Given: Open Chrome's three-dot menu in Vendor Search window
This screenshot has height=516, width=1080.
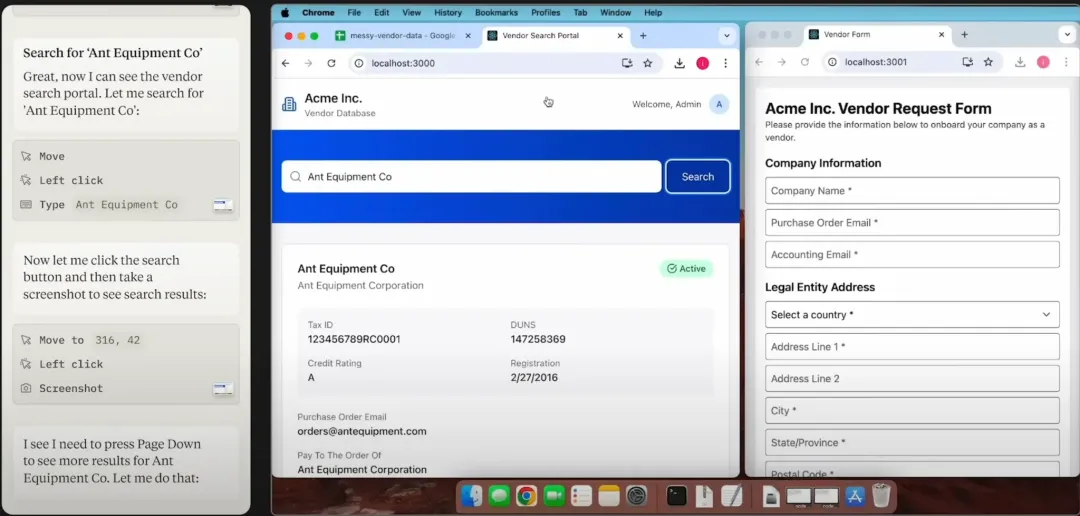Looking at the screenshot, I should pyautogui.click(x=725, y=63).
